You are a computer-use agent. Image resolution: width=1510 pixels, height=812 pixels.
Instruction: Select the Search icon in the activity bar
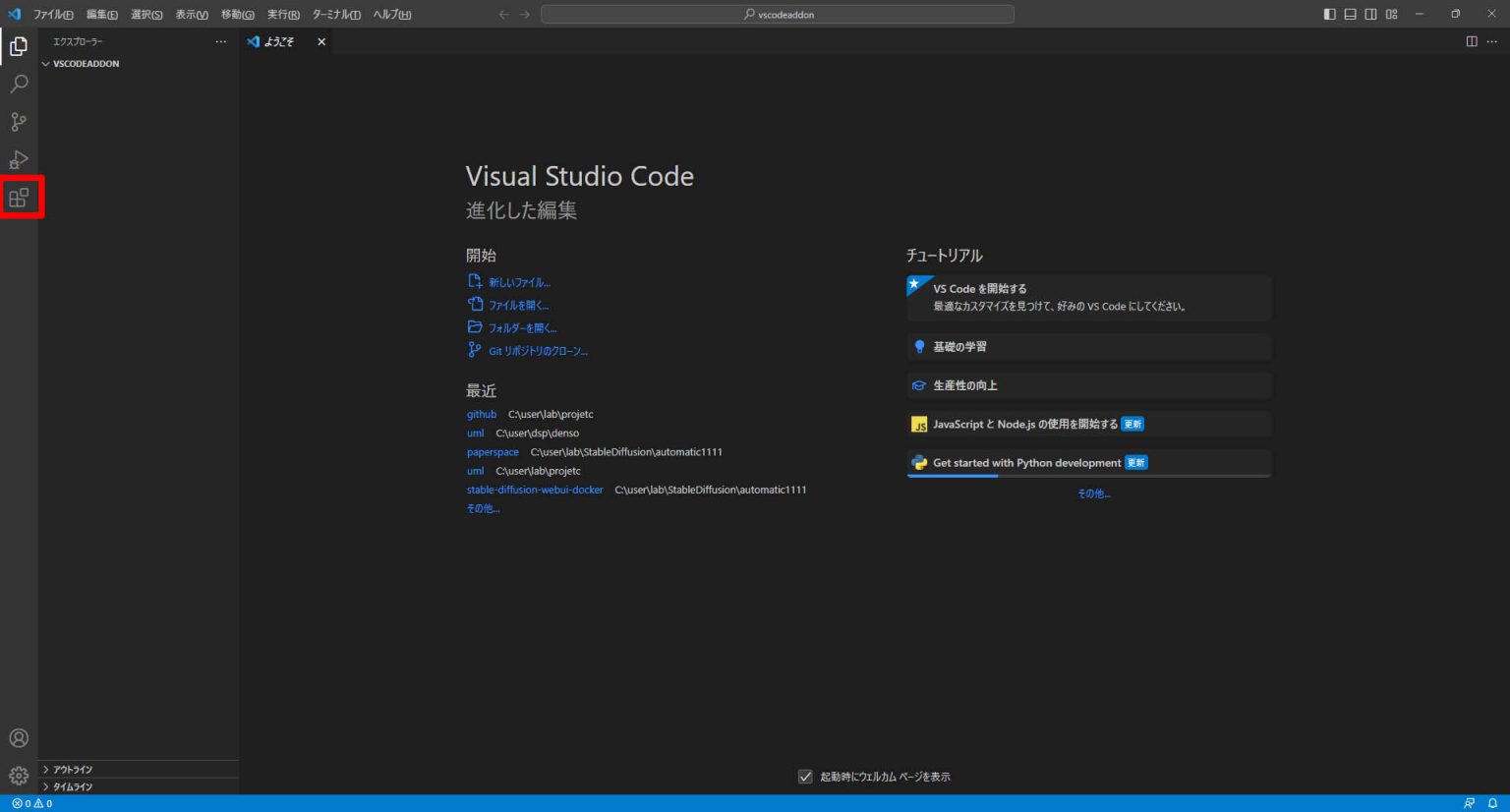[x=18, y=84]
